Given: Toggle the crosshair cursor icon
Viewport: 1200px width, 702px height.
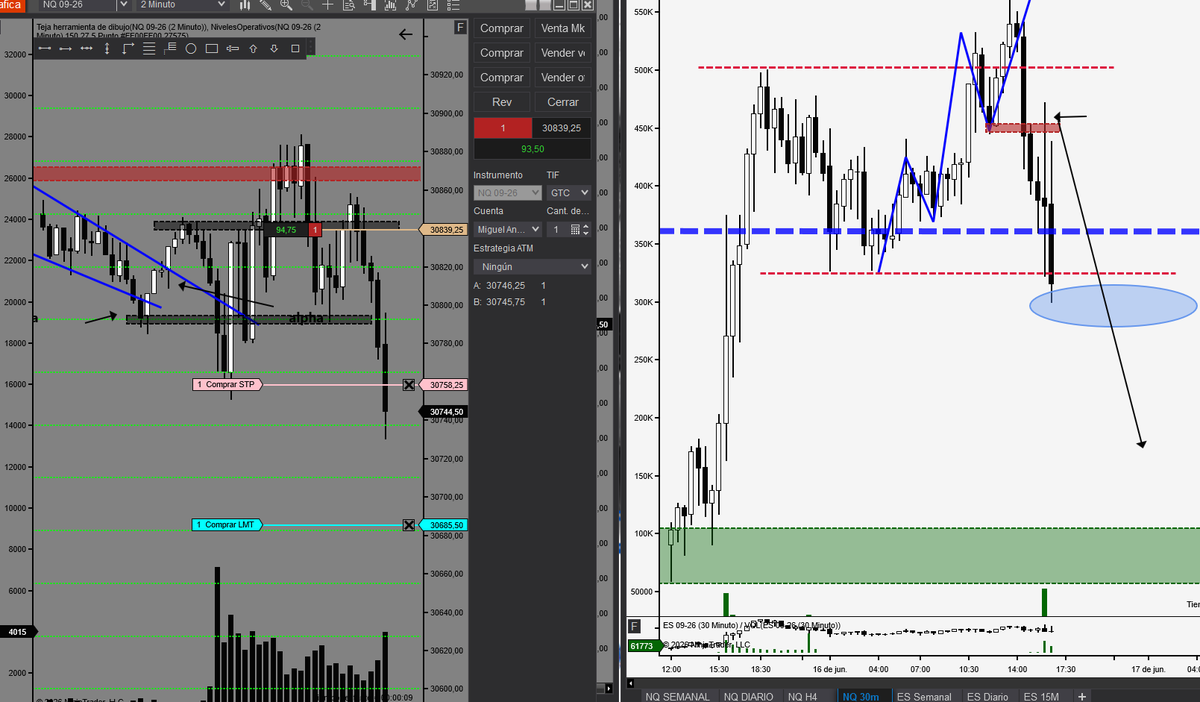Looking at the screenshot, I should coord(328,5).
